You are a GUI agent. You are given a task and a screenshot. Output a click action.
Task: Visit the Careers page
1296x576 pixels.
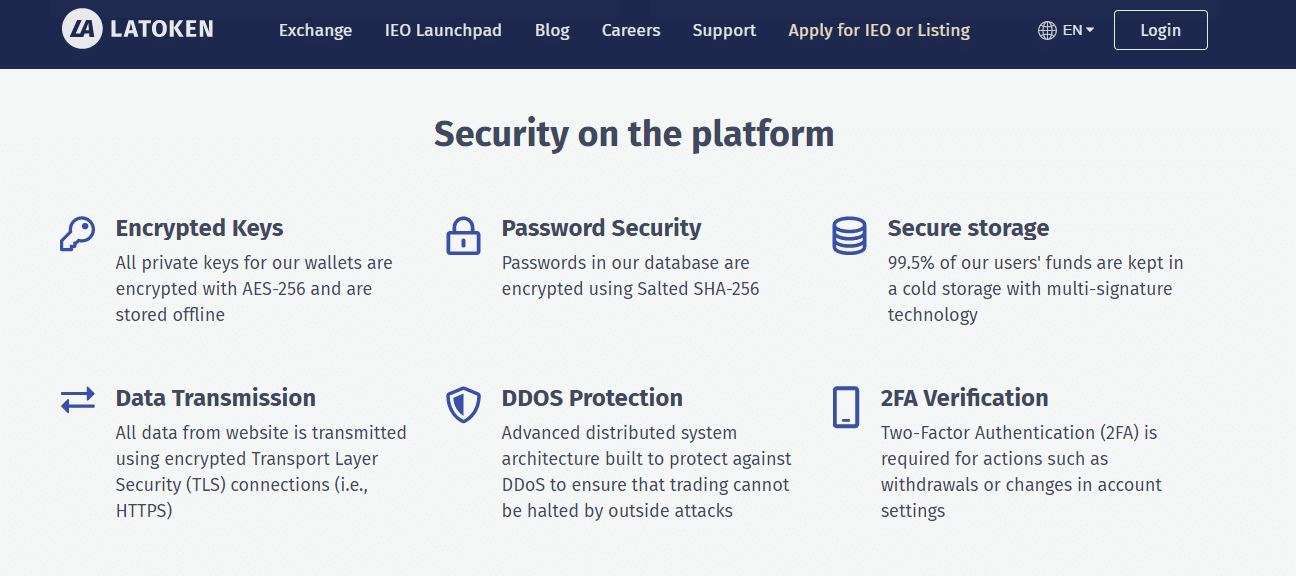coord(631,30)
